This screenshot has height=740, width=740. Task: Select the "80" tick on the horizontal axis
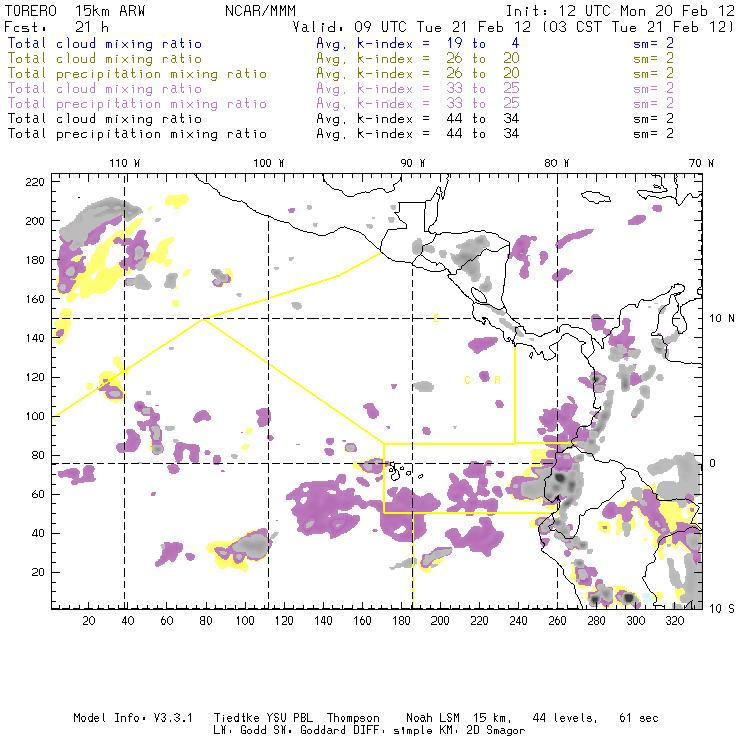pos(206,621)
